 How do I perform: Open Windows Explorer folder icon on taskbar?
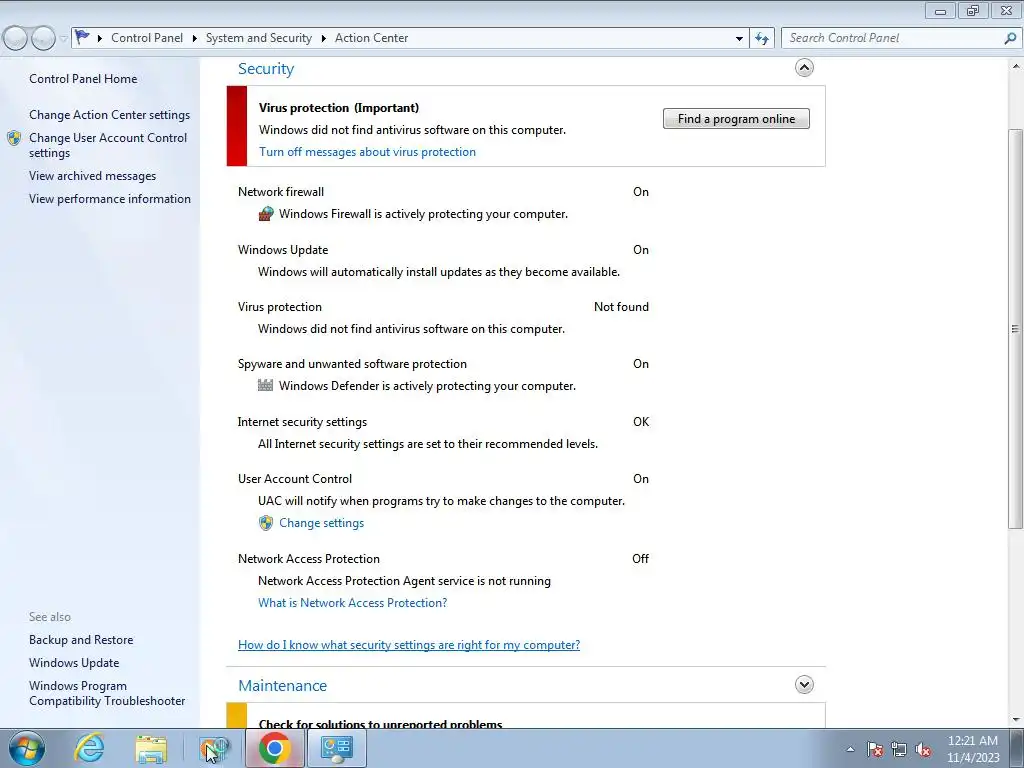point(152,748)
